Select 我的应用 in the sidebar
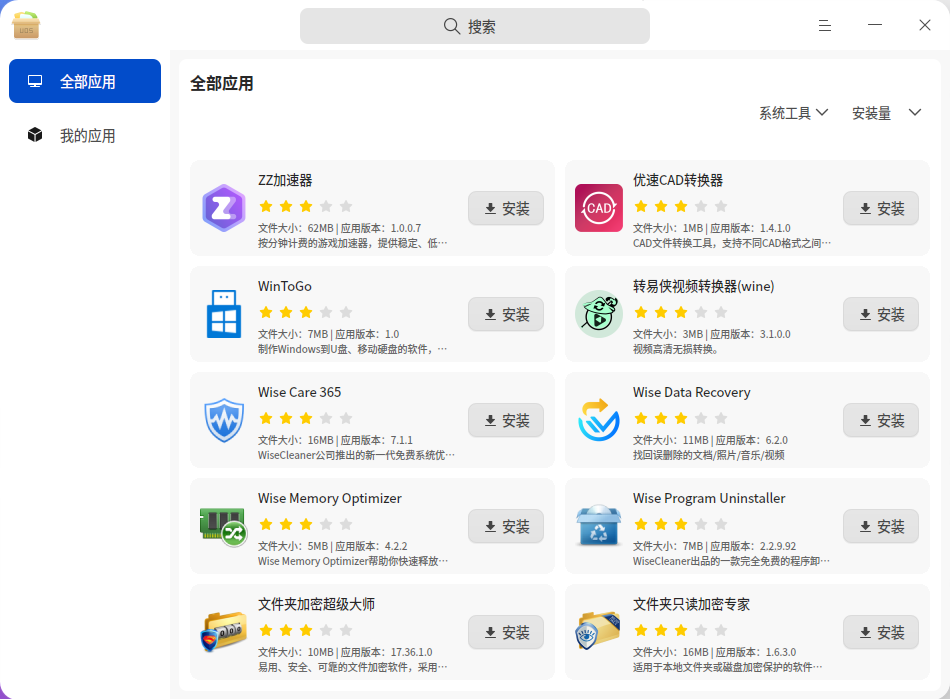This screenshot has height=699, width=950. [x=85, y=135]
